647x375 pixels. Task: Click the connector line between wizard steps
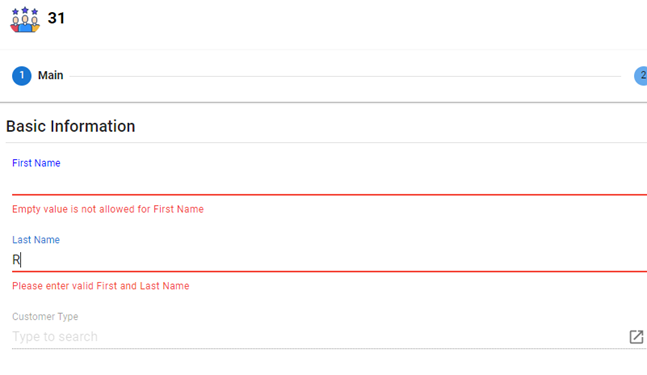345,76
